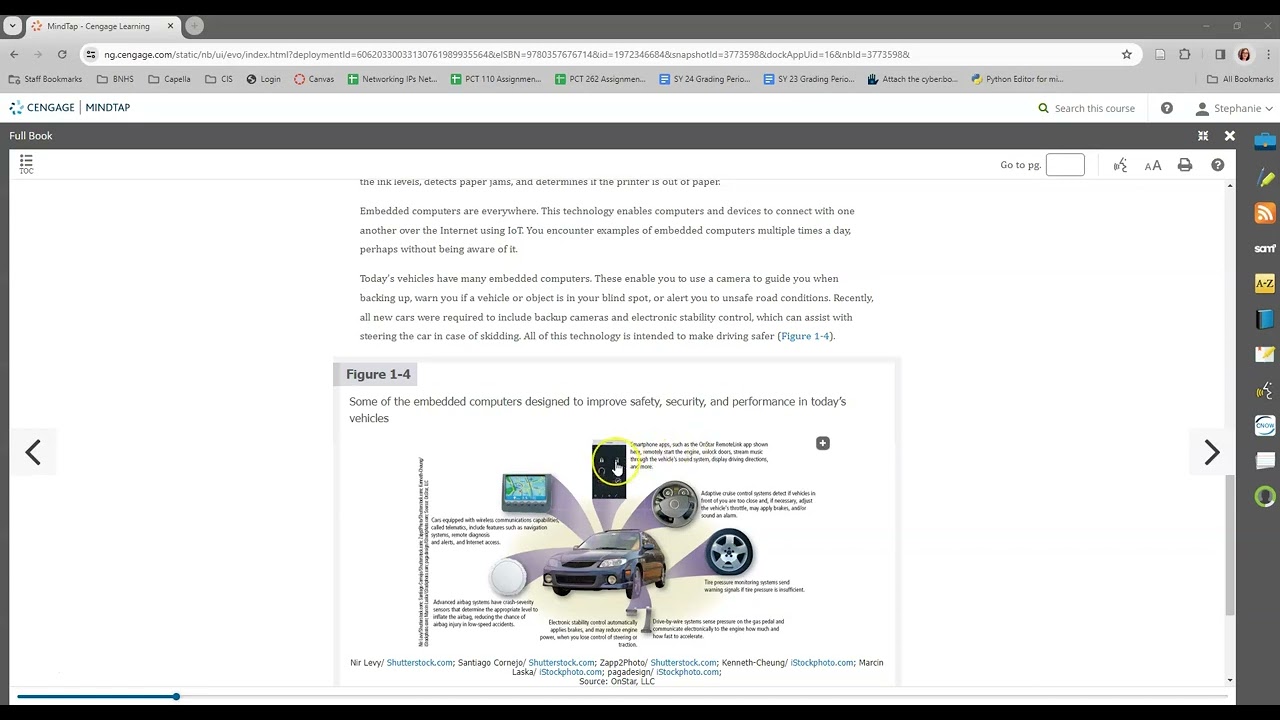Open the CNOW app in dock
Image resolution: width=1280 pixels, height=720 pixels.
[1265, 426]
